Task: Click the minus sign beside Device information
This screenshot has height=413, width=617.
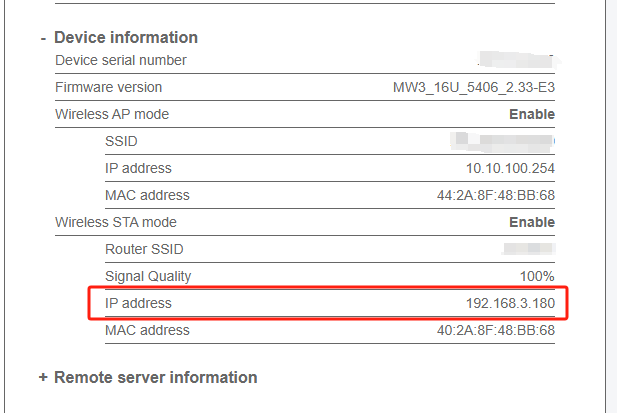Action: pyautogui.click(x=43, y=38)
